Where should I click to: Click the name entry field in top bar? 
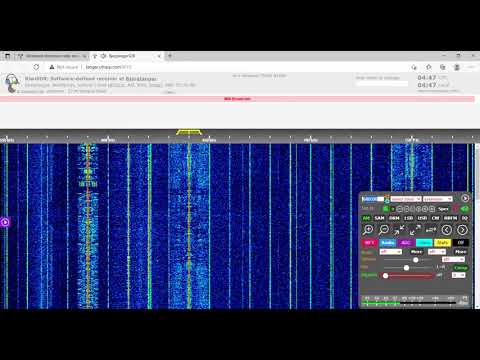click(x=382, y=84)
